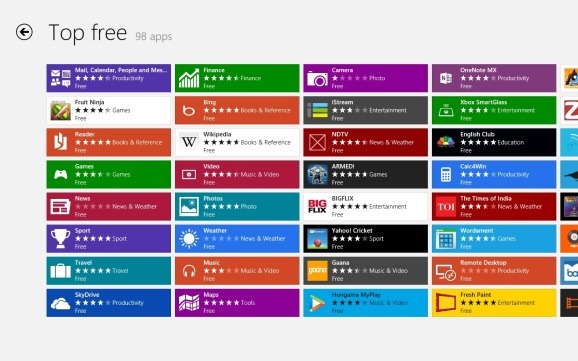The height and width of the screenshot is (361, 578).
Task: Select the Yahoo! Cricket icon
Action: click(x=317, y=239)
